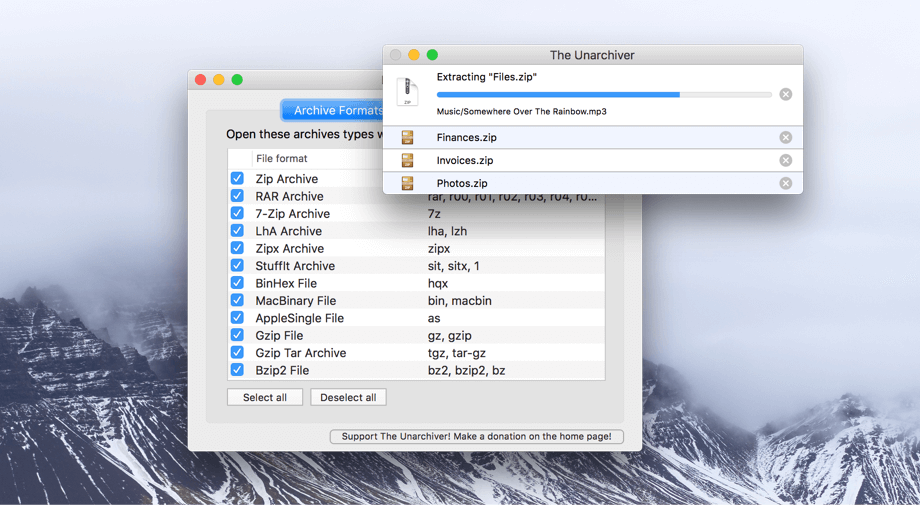Image resolution: width=920 pixels, height=506 pixels.
Task: Click the Photos.zip archive icon
Action: click(407, 183)
